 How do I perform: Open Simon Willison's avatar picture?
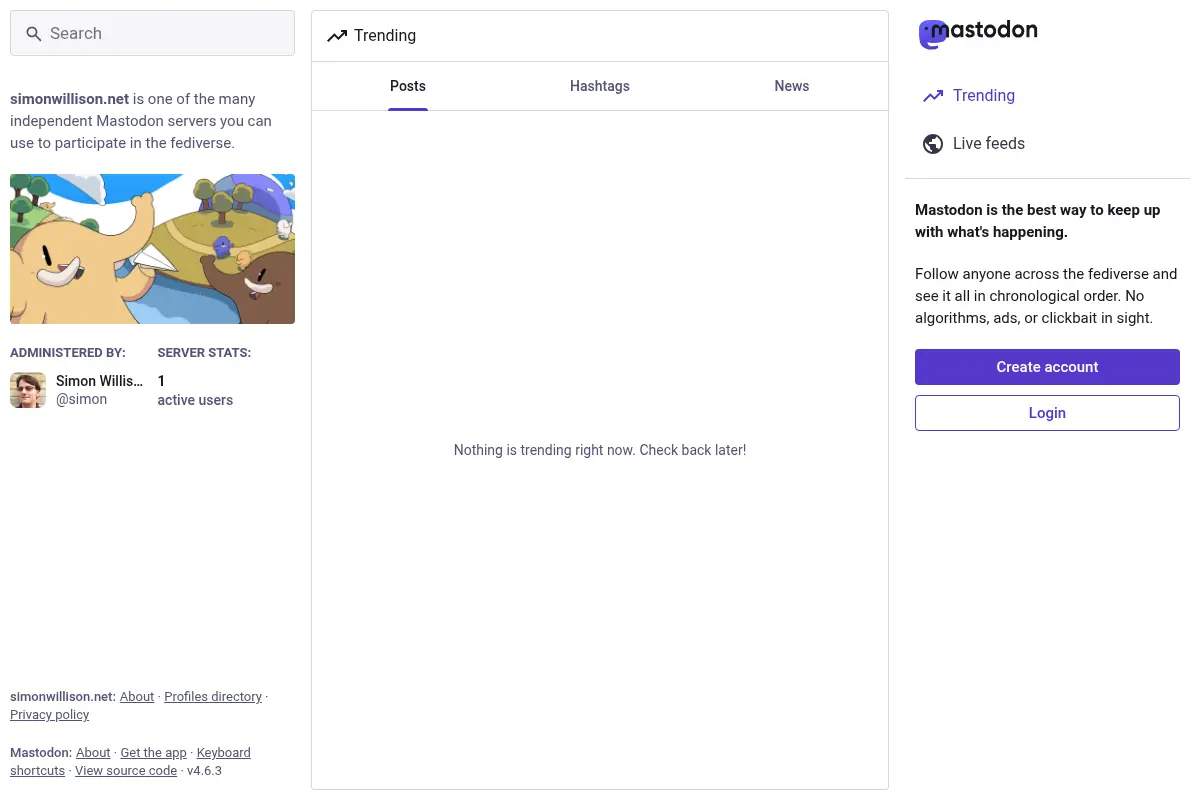coord(28,390)
